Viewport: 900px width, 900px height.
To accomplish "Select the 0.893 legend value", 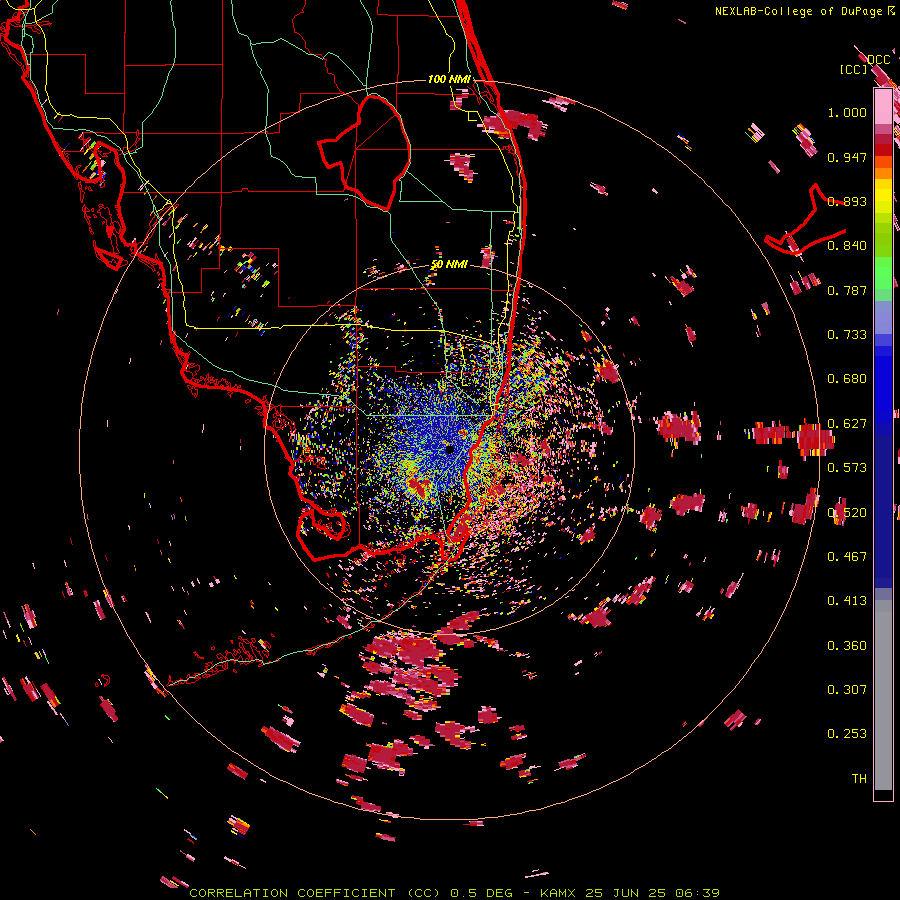I will [x=847, y=201].
